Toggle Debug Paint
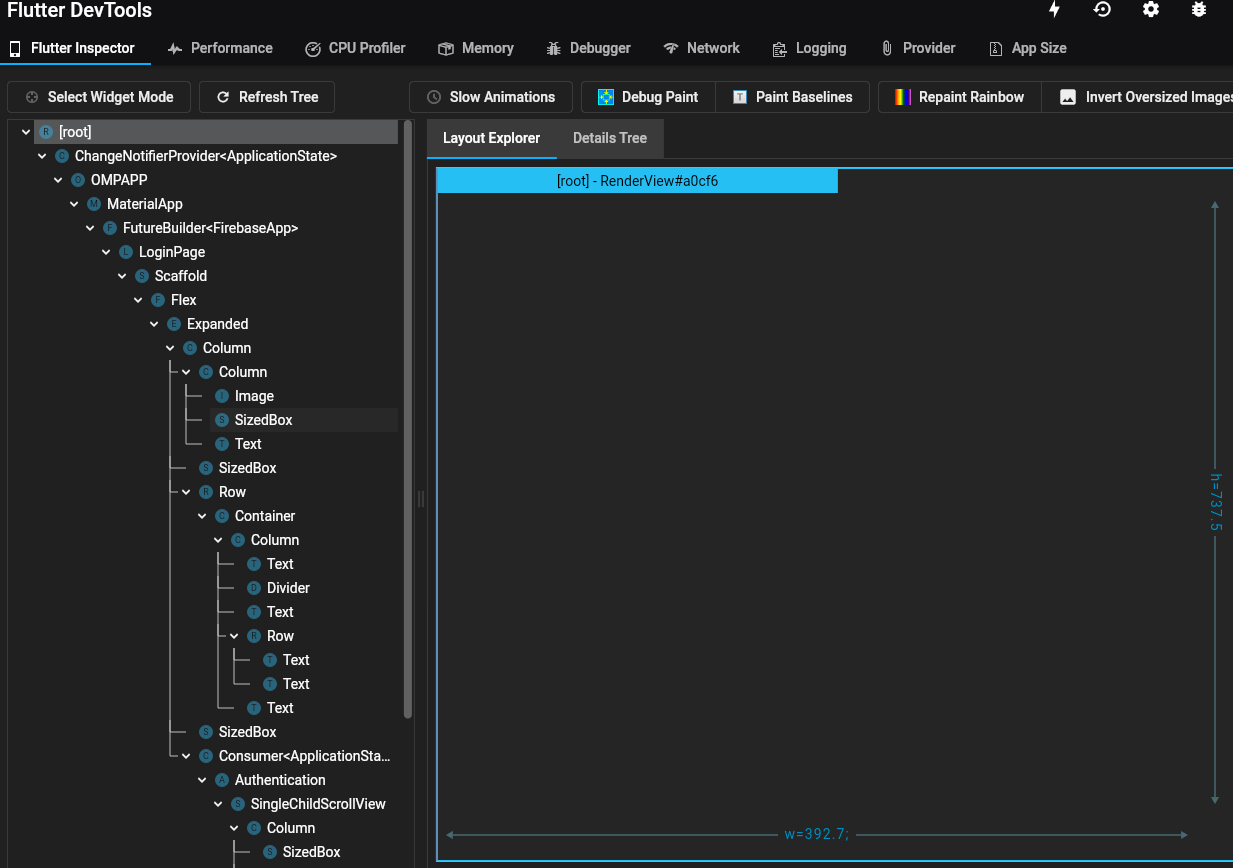 648,97
